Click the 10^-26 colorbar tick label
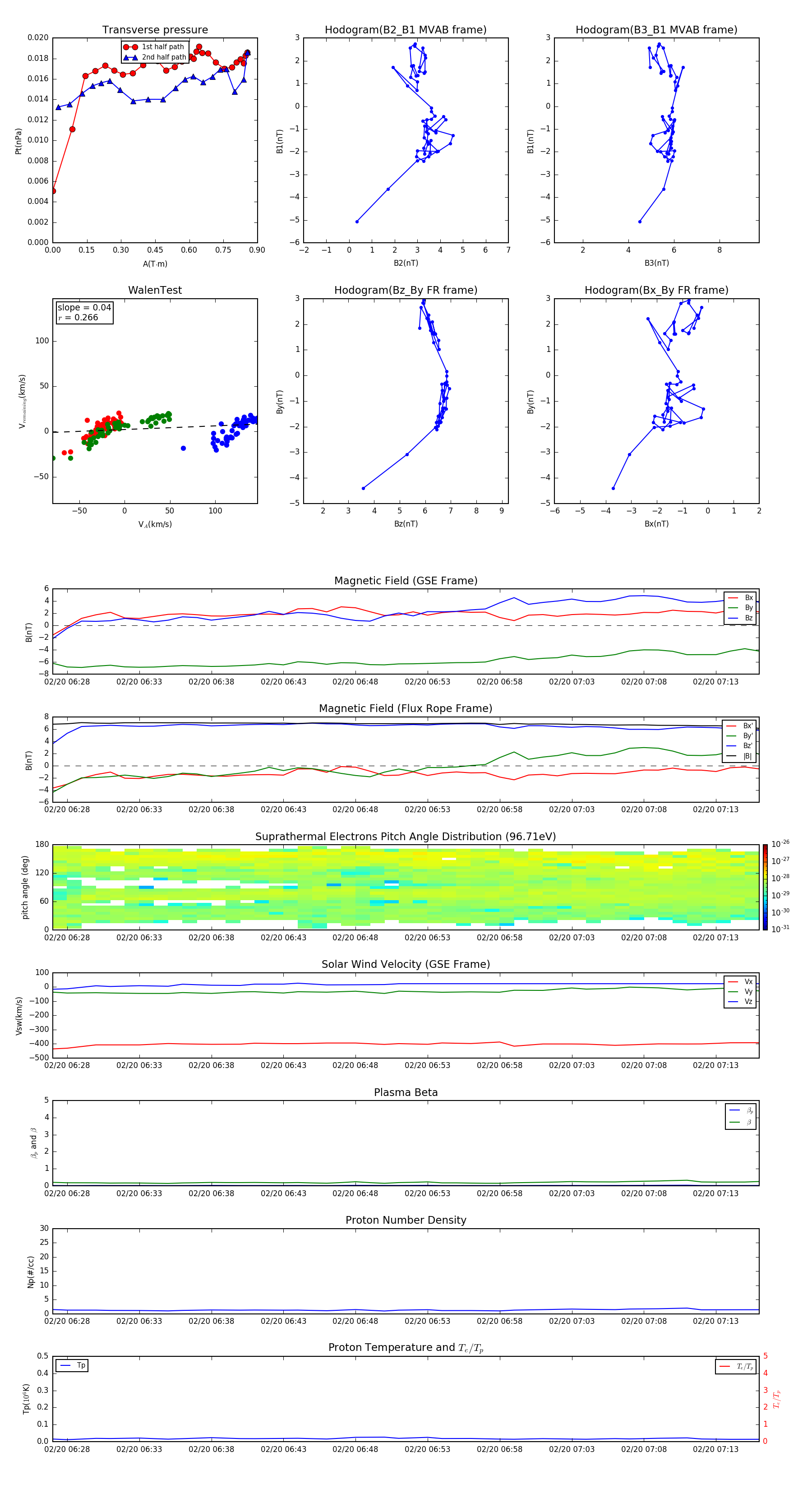 tap(780, 844)
